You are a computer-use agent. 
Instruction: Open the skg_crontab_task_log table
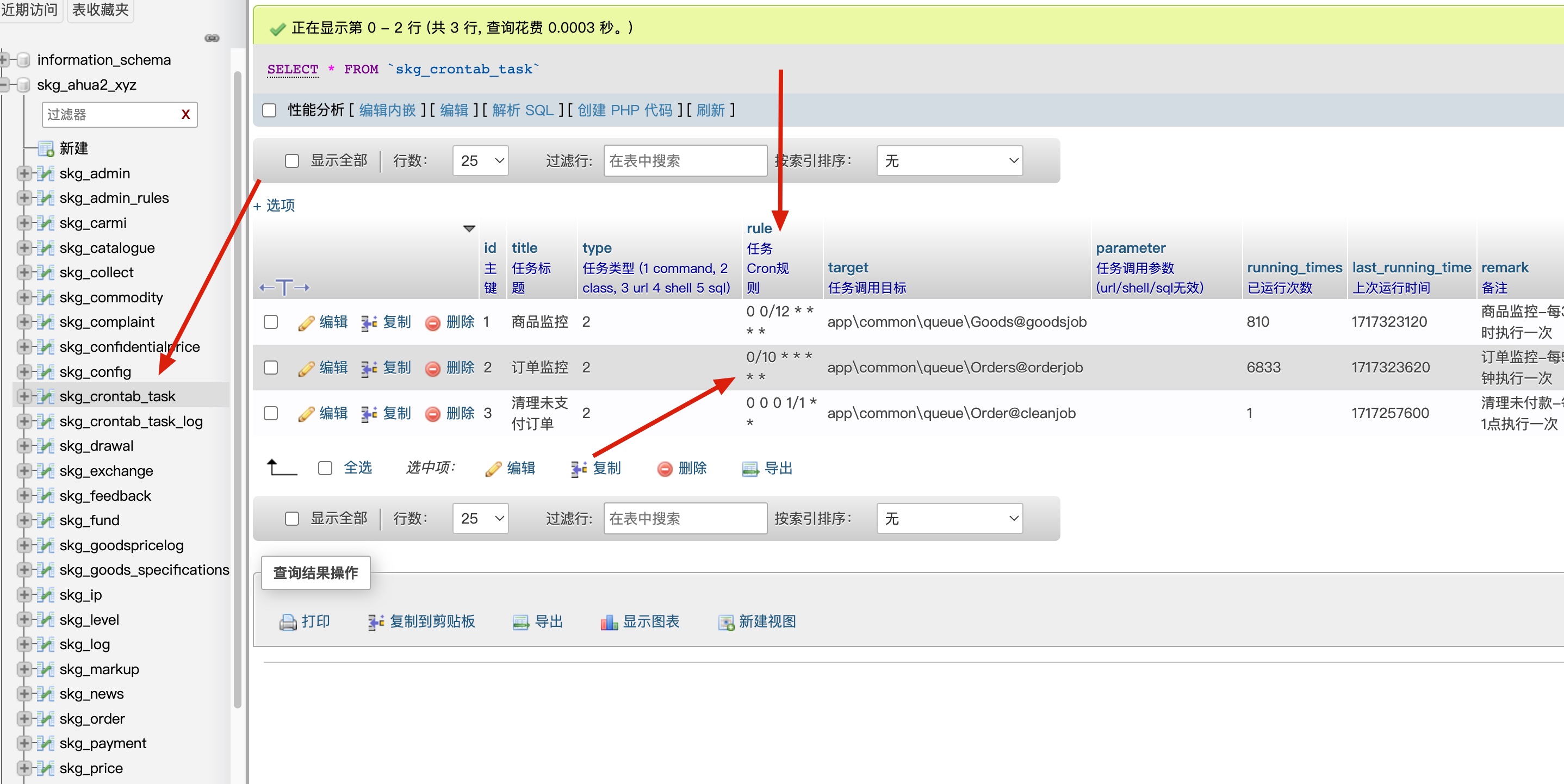coord(131,422)
